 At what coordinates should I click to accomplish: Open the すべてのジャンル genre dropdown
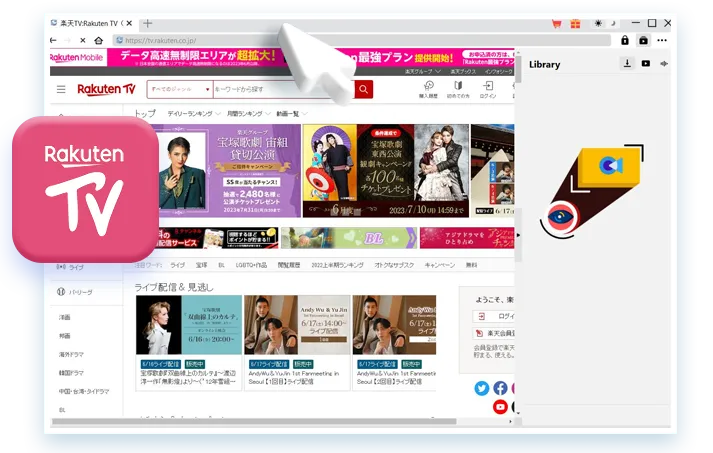tap(180, 89)
